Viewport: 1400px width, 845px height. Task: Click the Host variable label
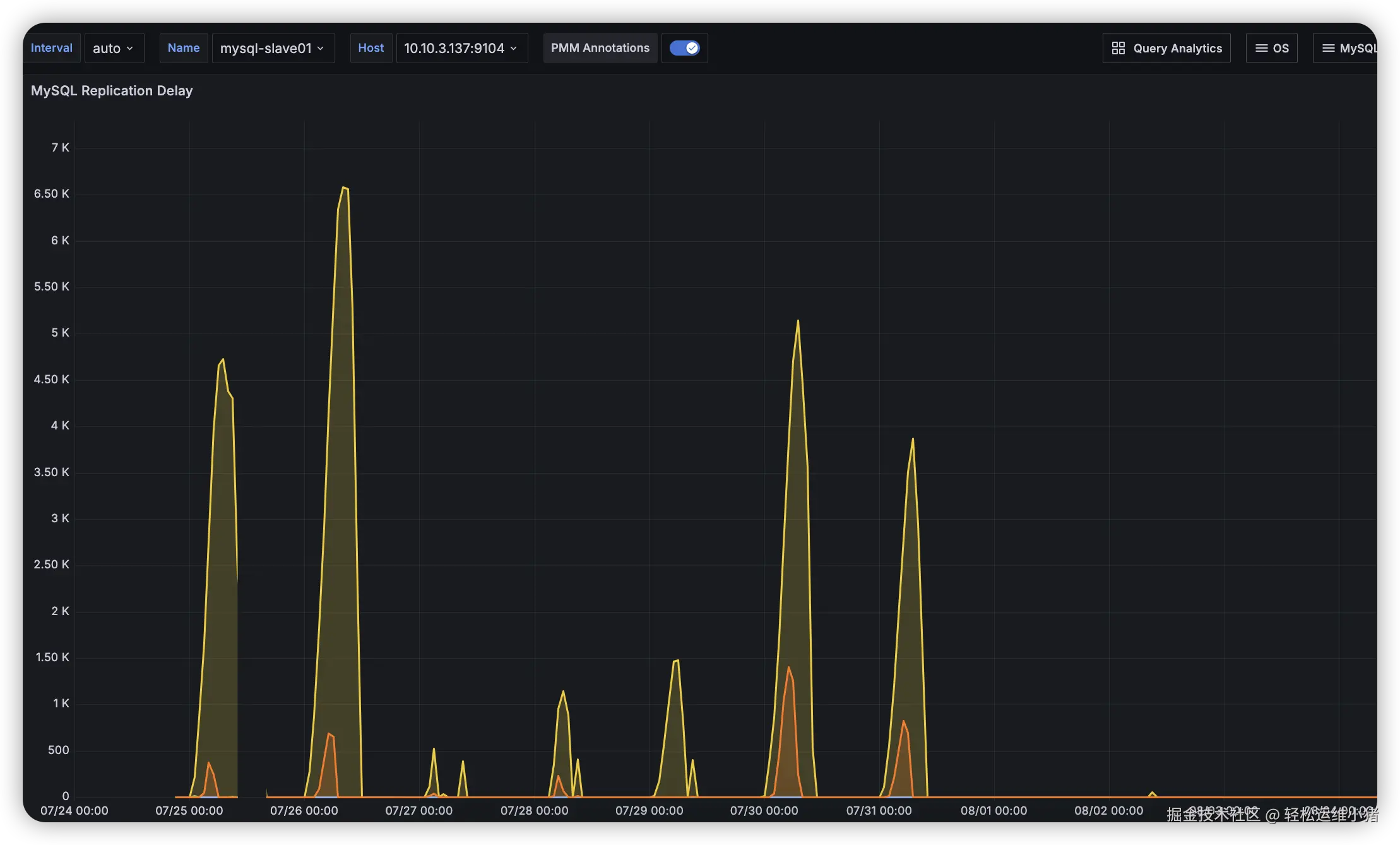click(371, 48)
